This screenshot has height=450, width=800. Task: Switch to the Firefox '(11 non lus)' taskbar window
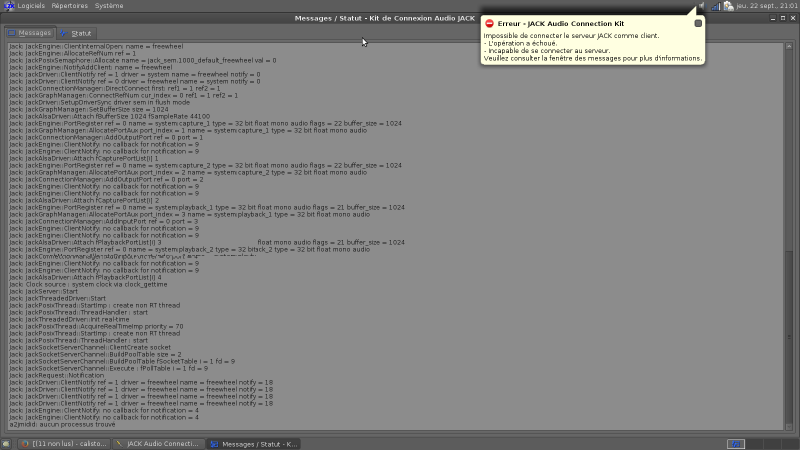tap(64, 444)
